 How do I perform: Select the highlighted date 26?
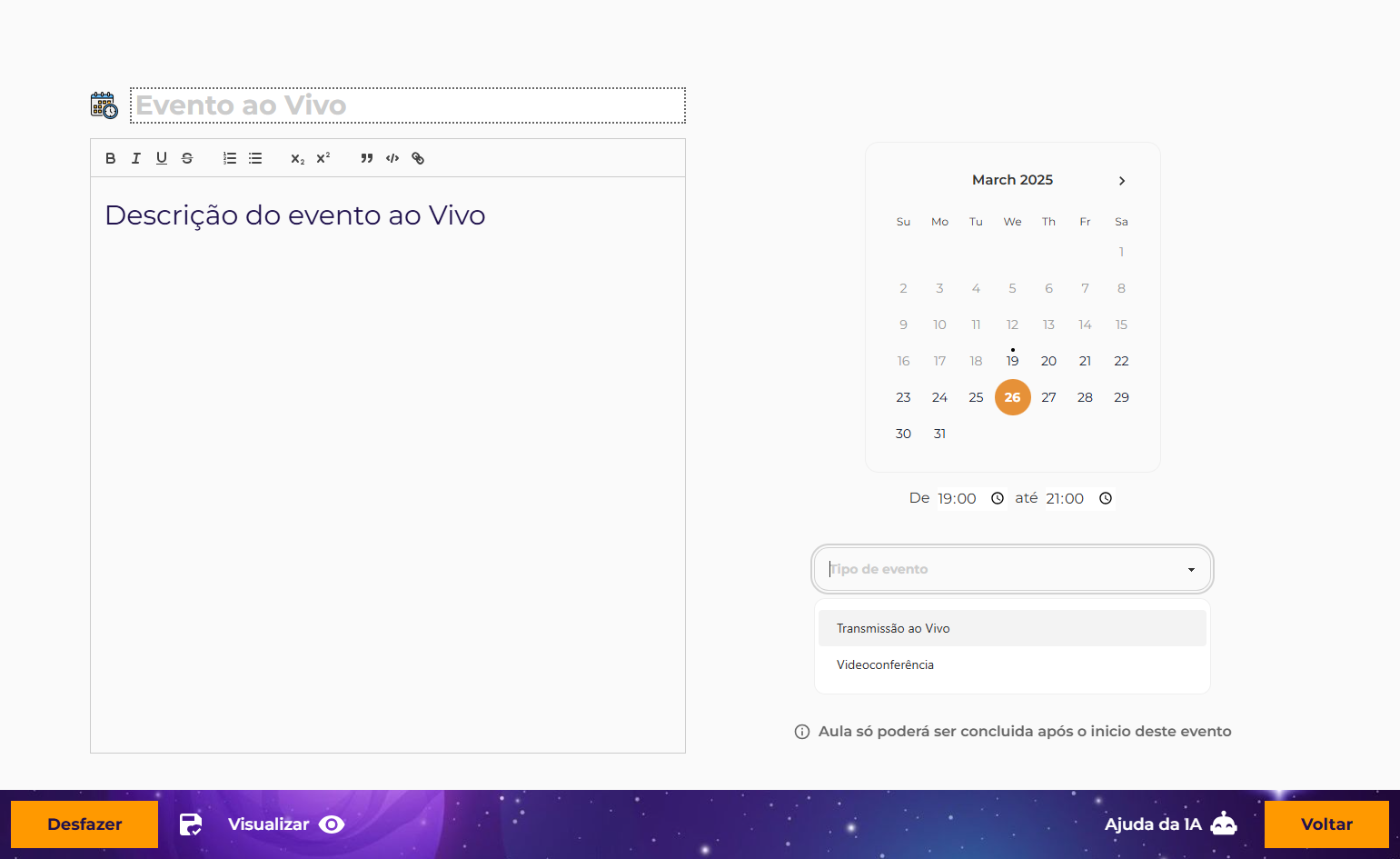point(1012,397)
